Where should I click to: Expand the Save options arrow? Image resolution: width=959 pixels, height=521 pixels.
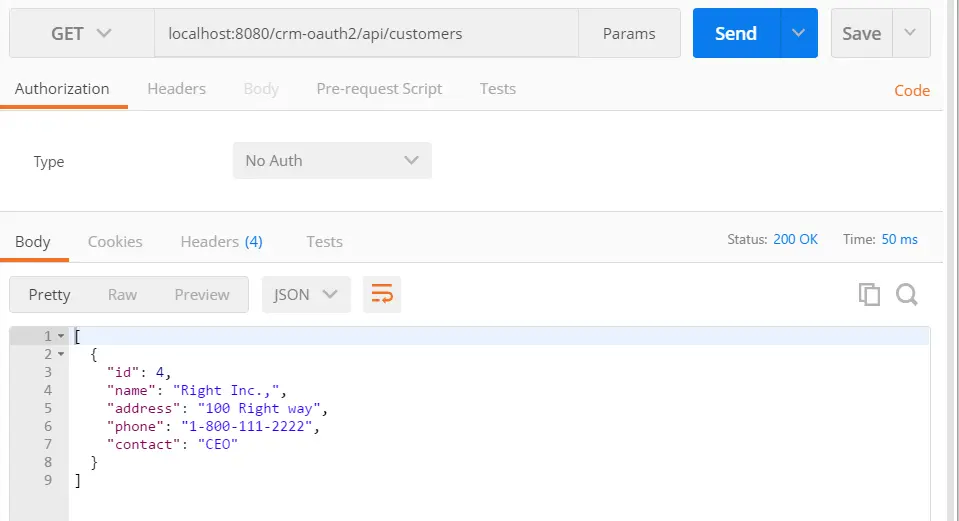pyautogui.click(x=910, y=33)
